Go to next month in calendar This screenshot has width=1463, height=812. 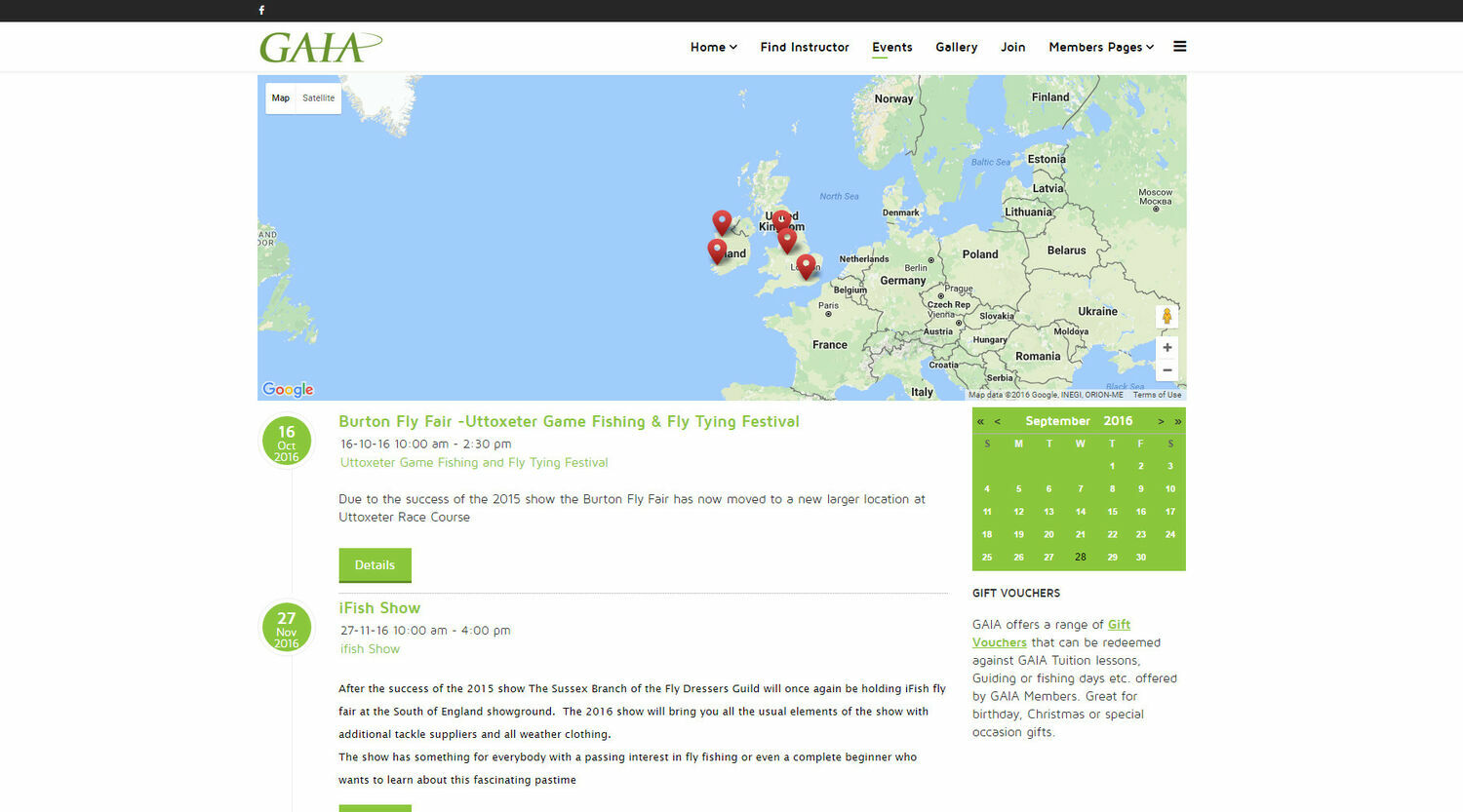1161,421
